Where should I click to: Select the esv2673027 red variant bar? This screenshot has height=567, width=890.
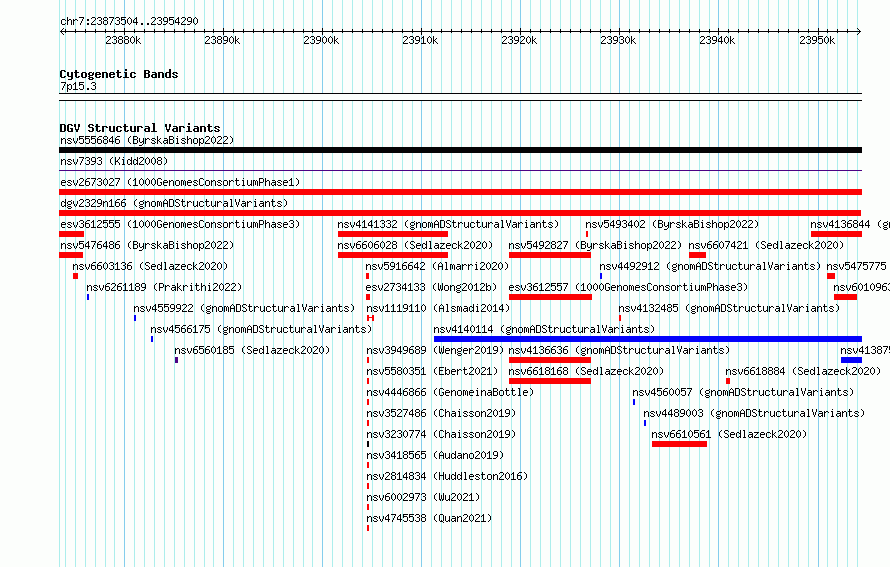pos(460,192)
